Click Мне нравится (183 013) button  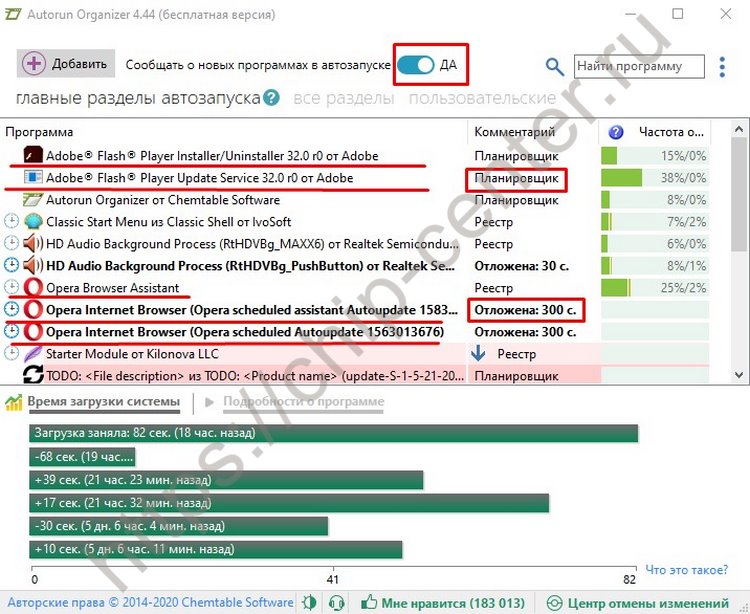pos(442,603)
